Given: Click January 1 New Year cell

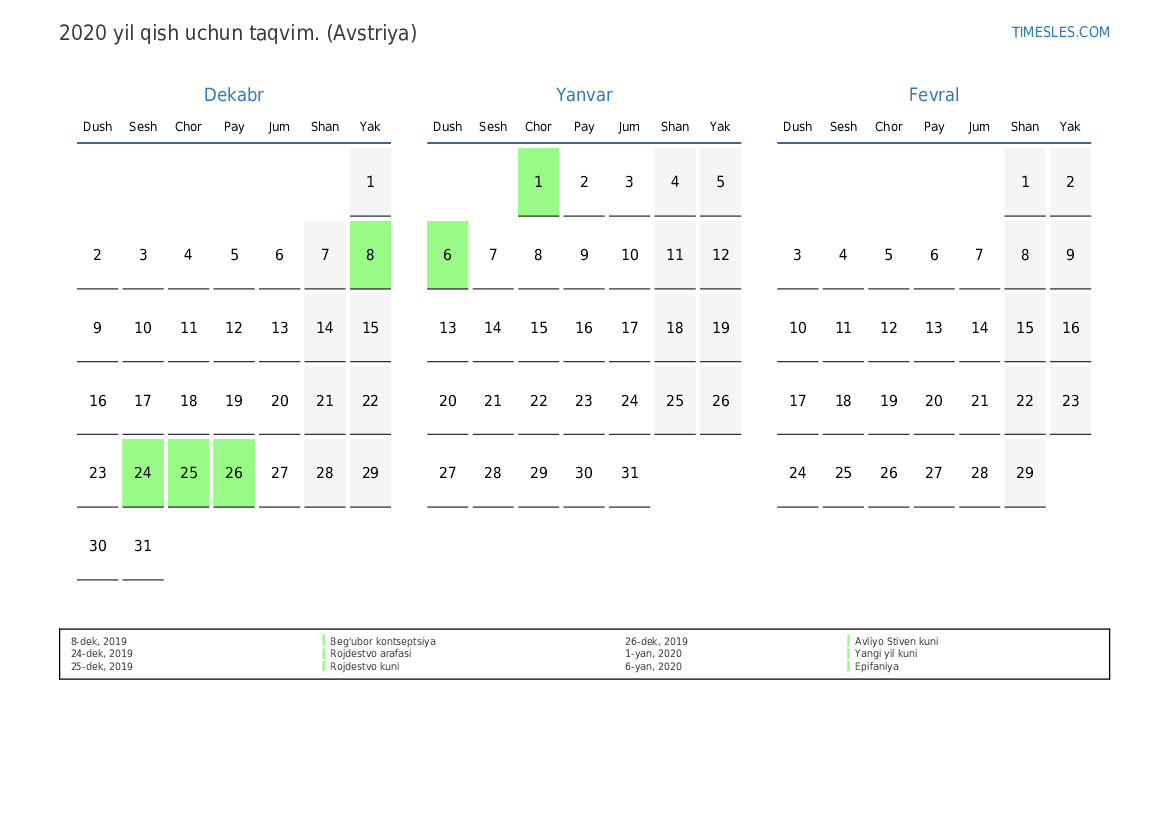Looking at the screenshot, I should 538,182.
